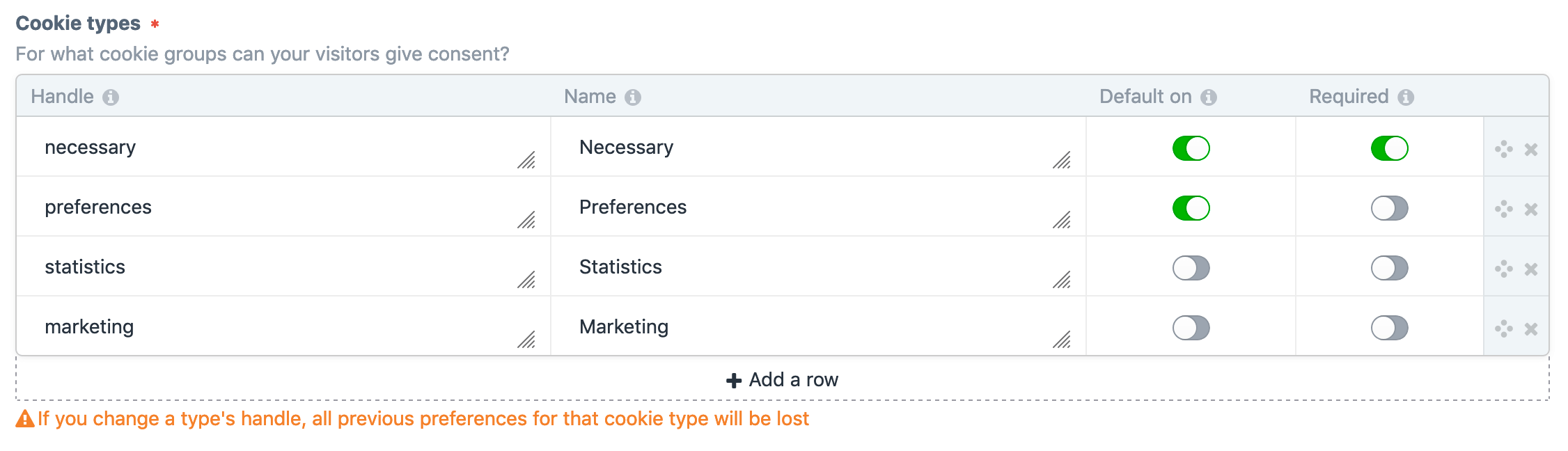Screen dimensions: 1568x451
Task: Click the Name column info icon
Action: (x=632, y=97)
